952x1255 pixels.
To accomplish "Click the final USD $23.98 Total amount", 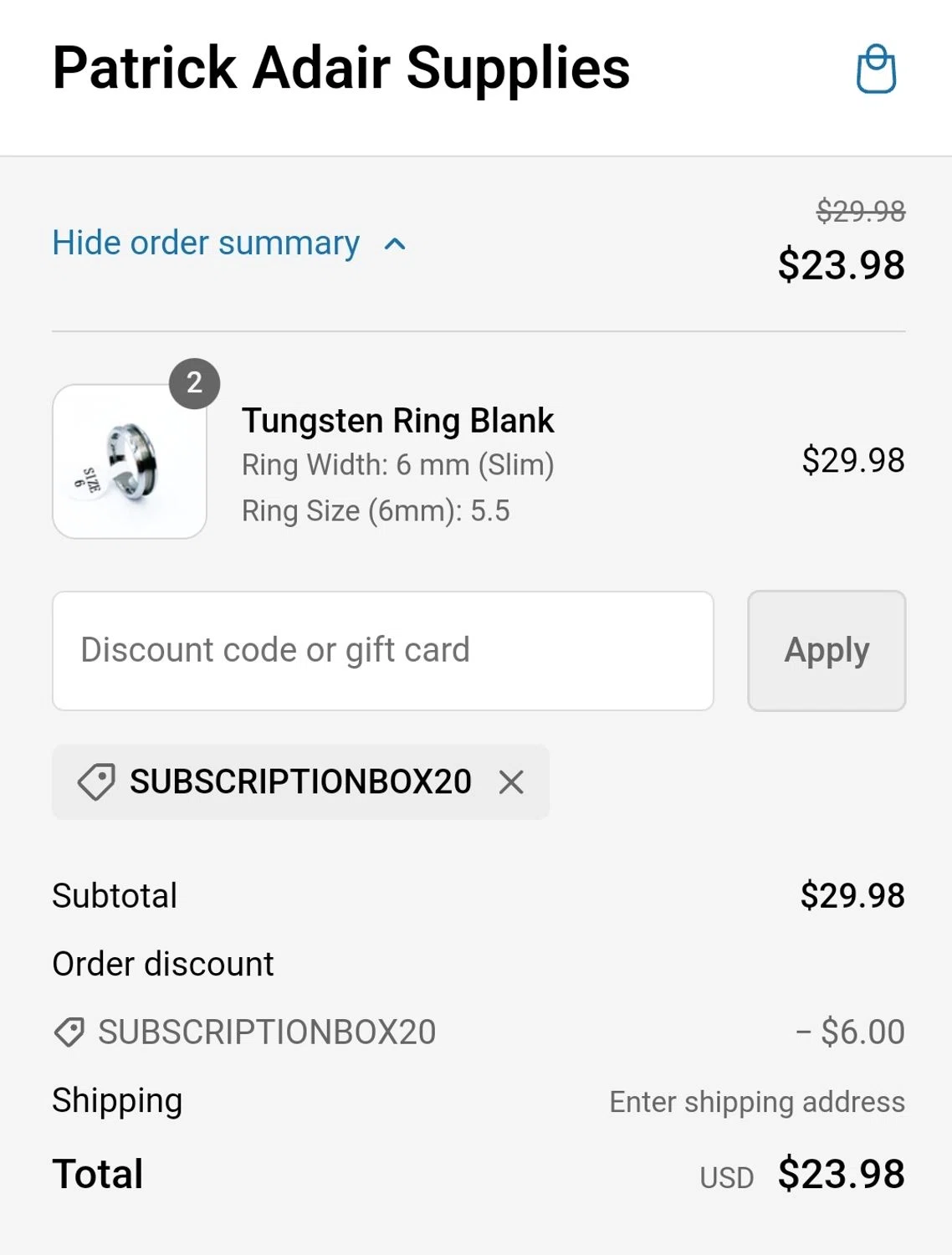I will coord(841,1174).
